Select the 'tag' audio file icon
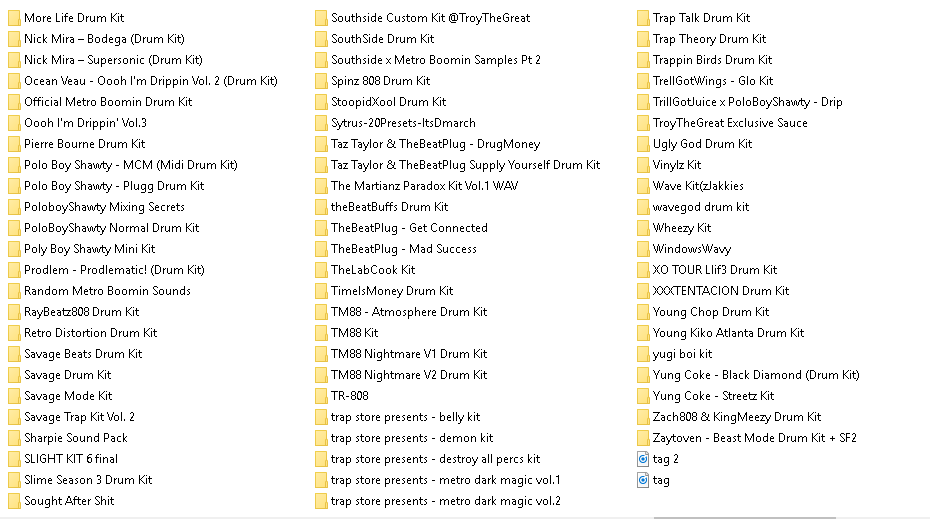Image resolution: width=930 pixels, height=519 pixels. 643,480
